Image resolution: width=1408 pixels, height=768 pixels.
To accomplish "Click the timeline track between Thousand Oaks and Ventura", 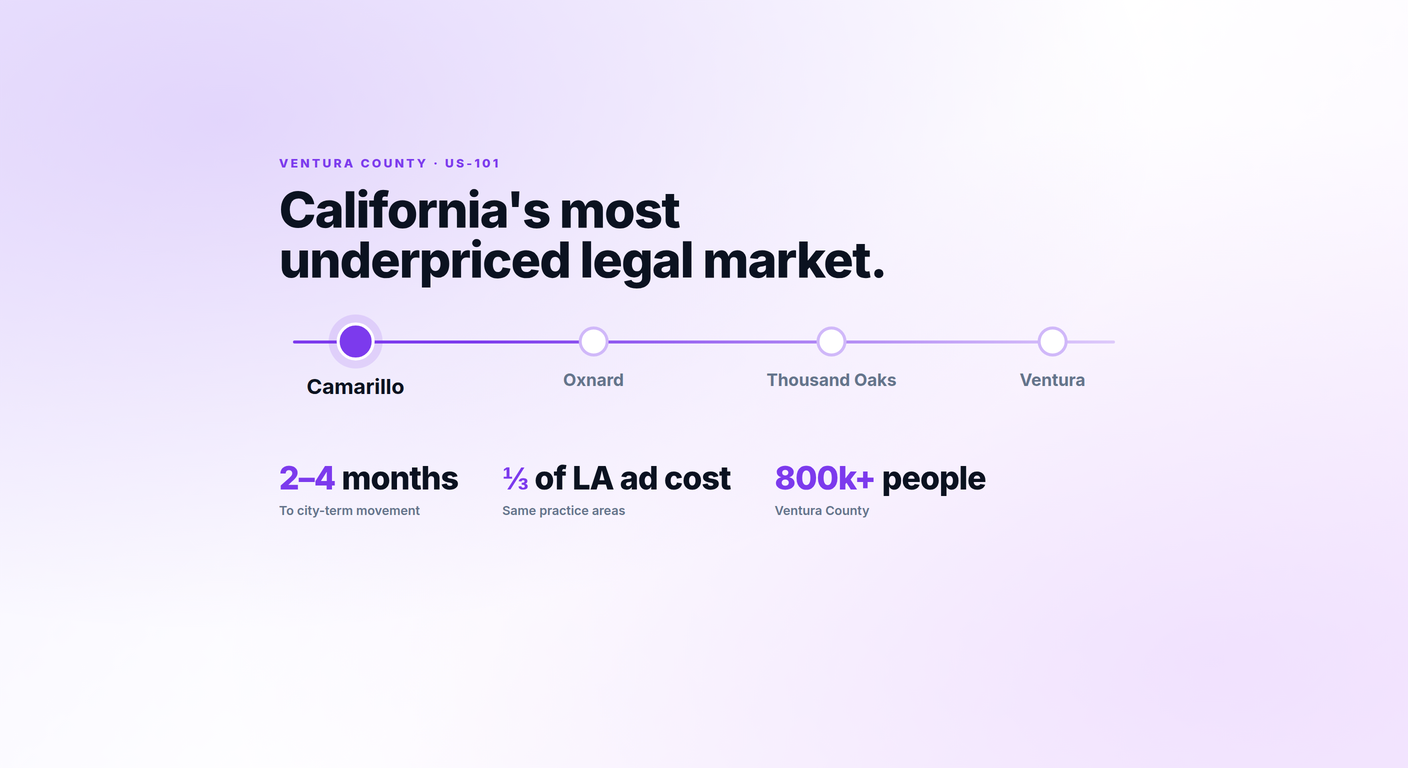I will [942, 342].
